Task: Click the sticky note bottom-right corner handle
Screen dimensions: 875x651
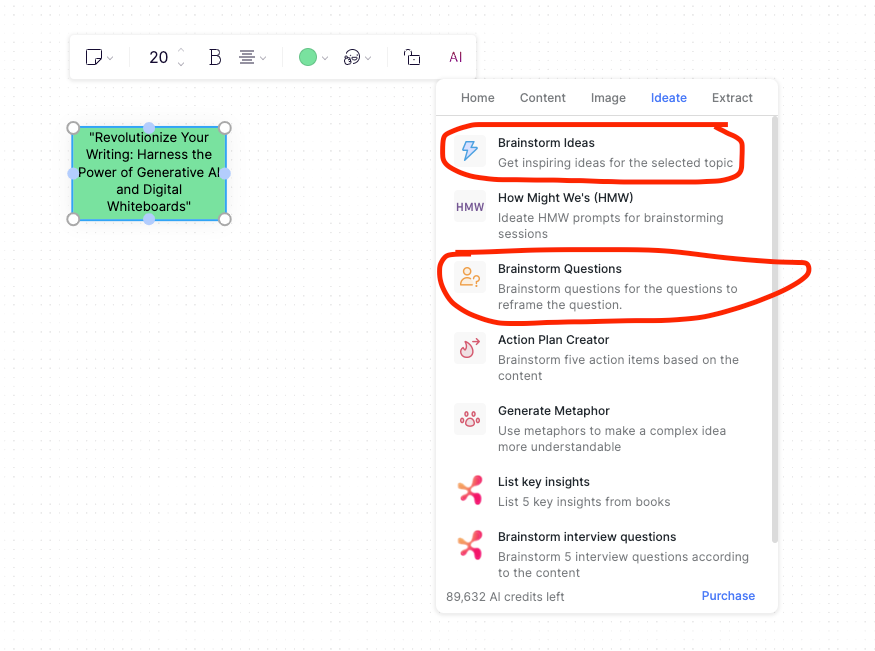Action: (225, 219)
